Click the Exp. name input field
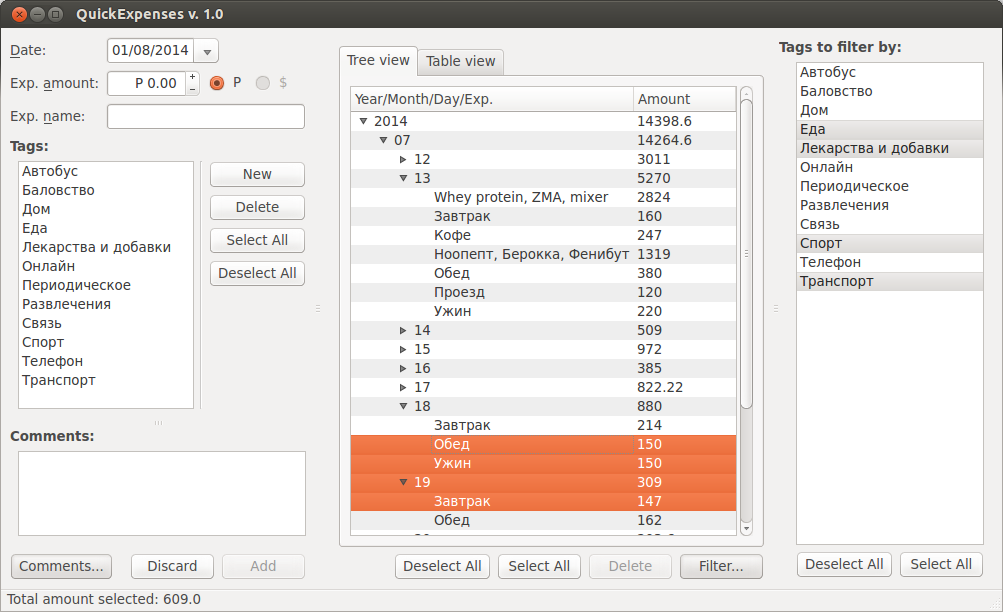Image resolution: width=1003 pixels, height=612 pixels. (206, 116)
